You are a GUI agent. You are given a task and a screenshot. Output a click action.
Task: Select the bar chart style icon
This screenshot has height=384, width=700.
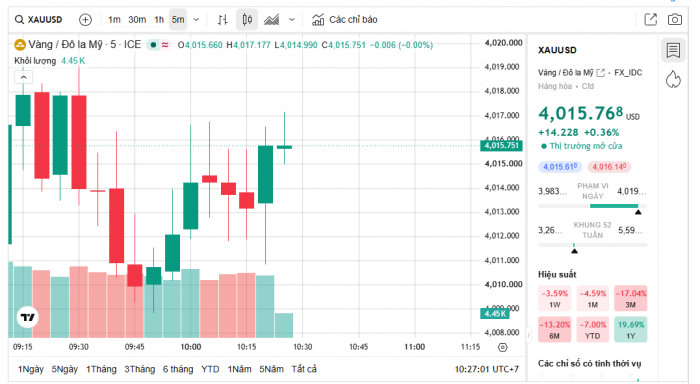coord(222,20)
